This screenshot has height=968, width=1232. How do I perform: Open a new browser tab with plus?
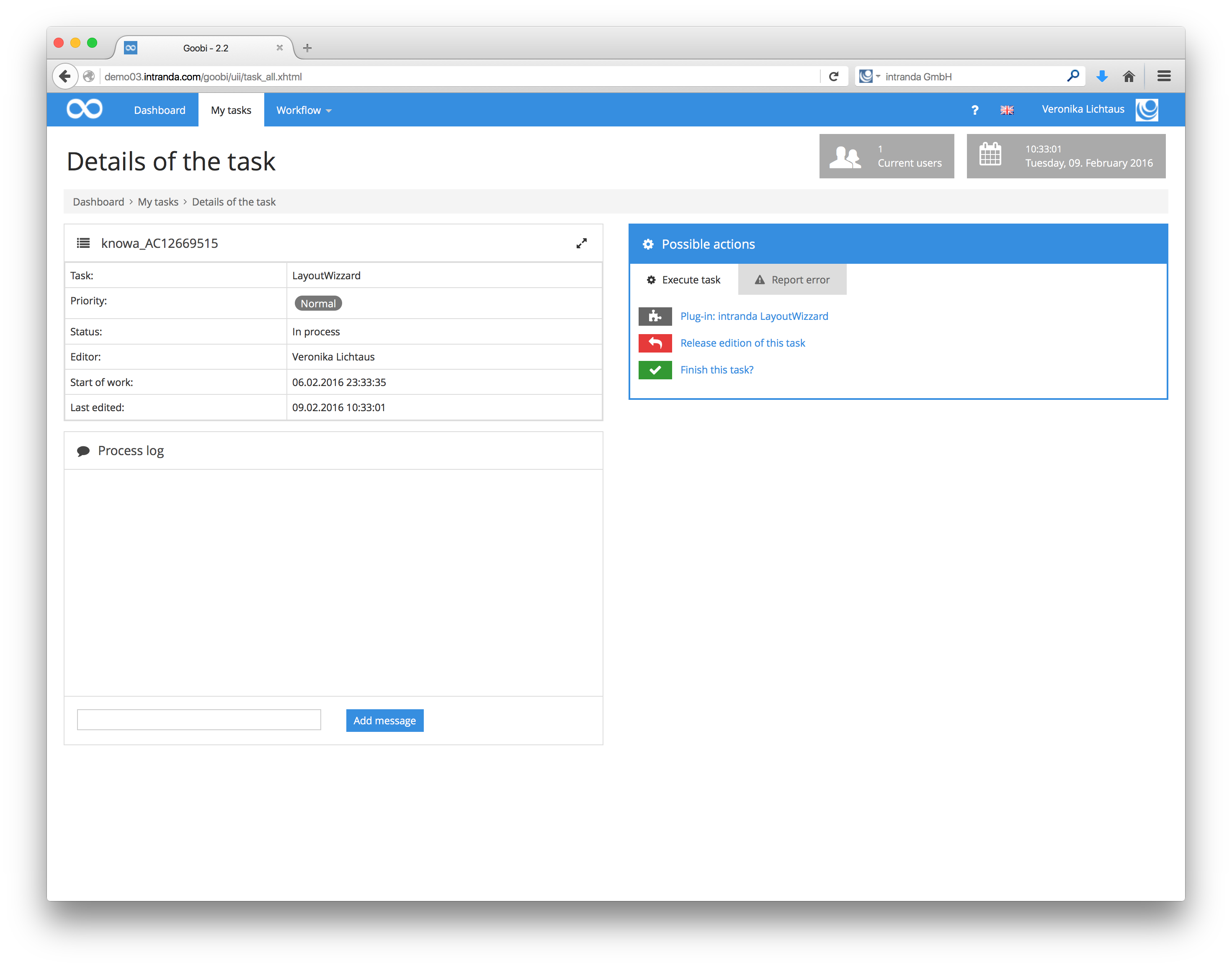coord(307,48)
